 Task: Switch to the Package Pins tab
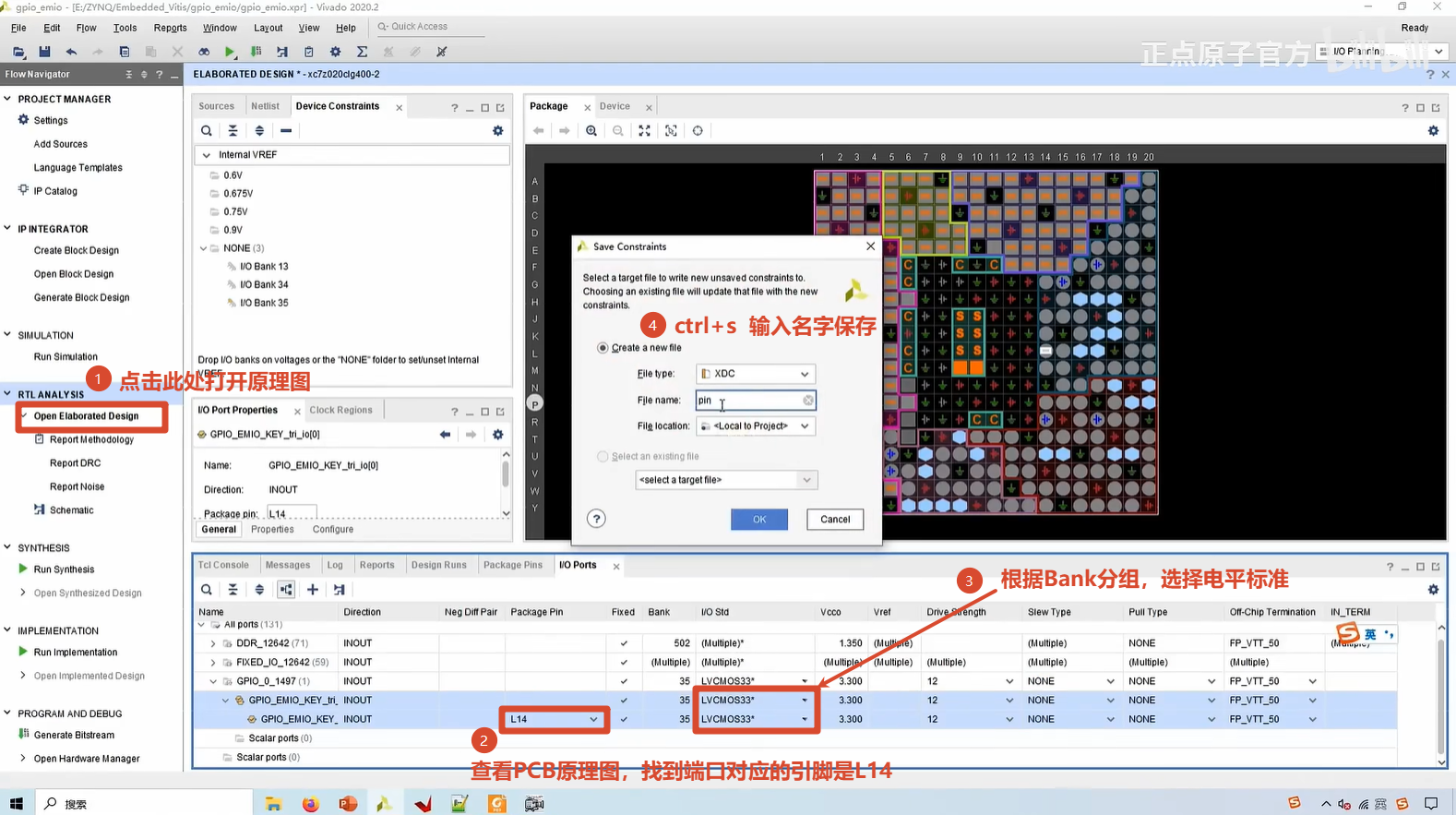pyautogui.click(x=513, y=565)
